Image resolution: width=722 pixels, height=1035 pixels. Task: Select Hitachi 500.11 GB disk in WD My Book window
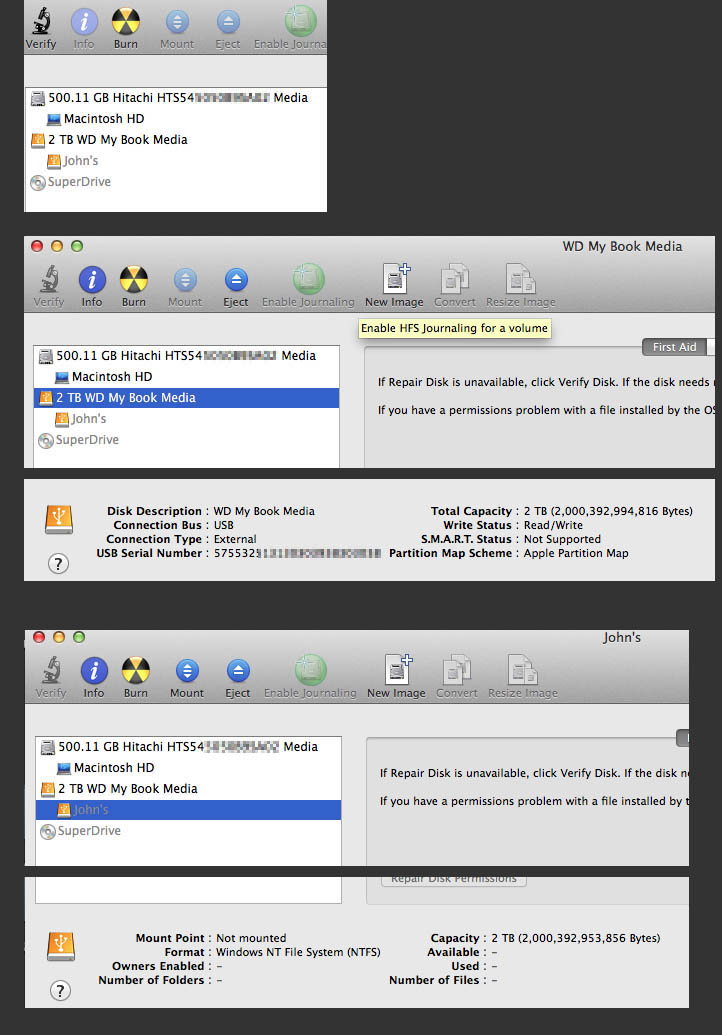coord(186,355)
